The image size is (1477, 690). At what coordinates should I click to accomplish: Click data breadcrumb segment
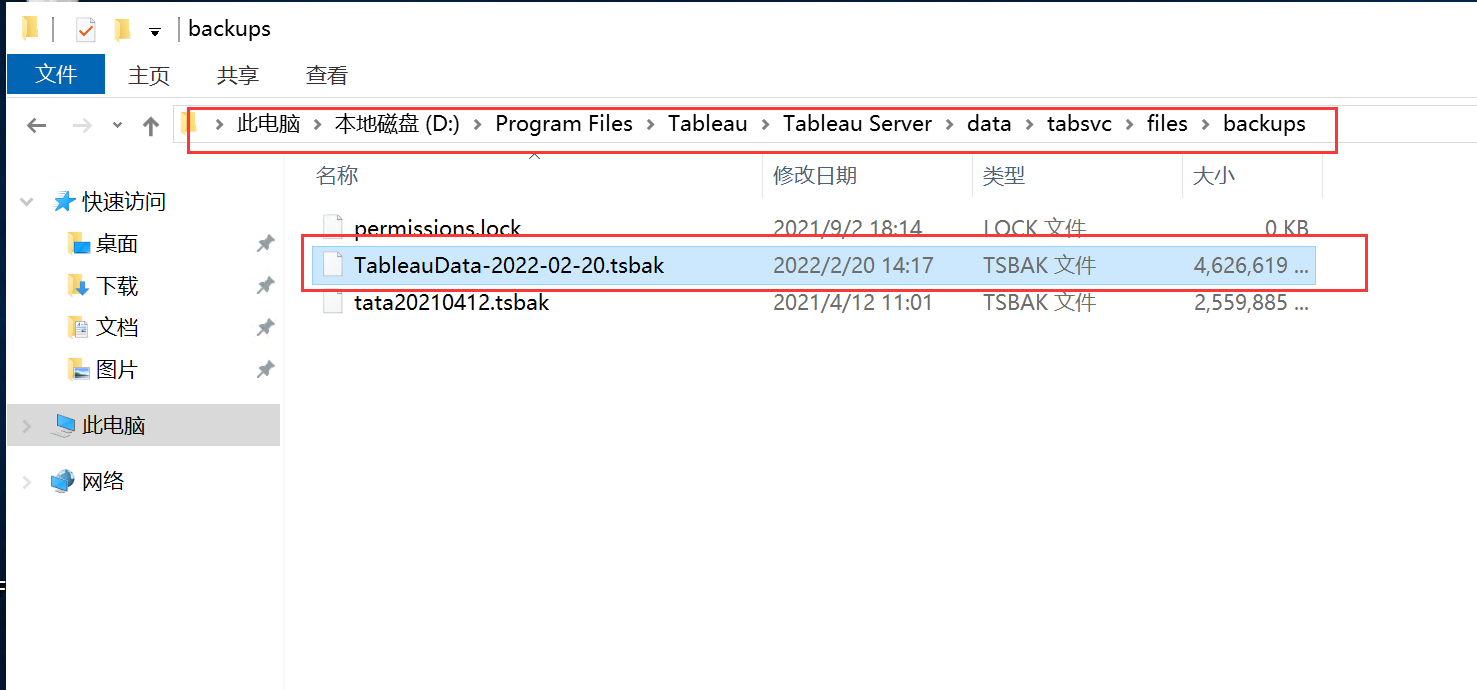point(989,124)
